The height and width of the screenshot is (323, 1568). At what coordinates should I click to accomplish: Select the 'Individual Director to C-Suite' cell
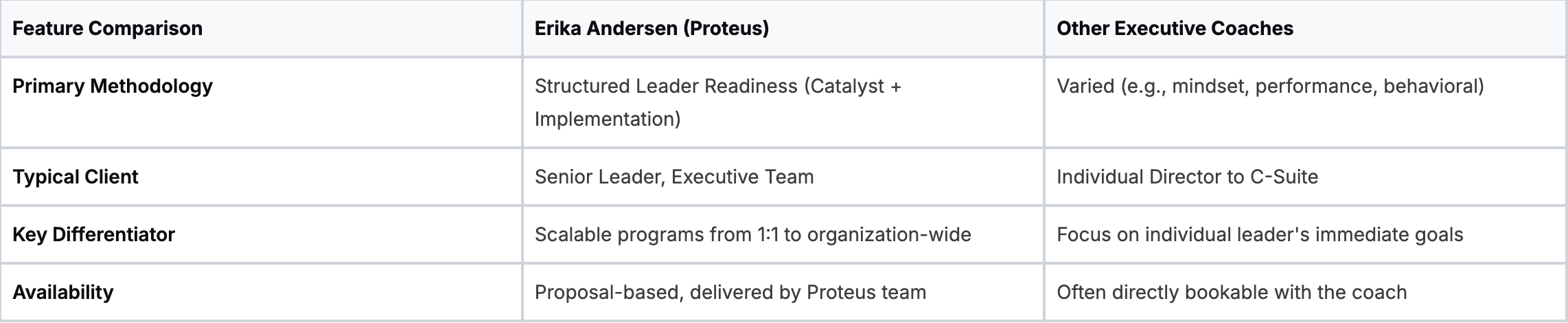pos(1187,177)
